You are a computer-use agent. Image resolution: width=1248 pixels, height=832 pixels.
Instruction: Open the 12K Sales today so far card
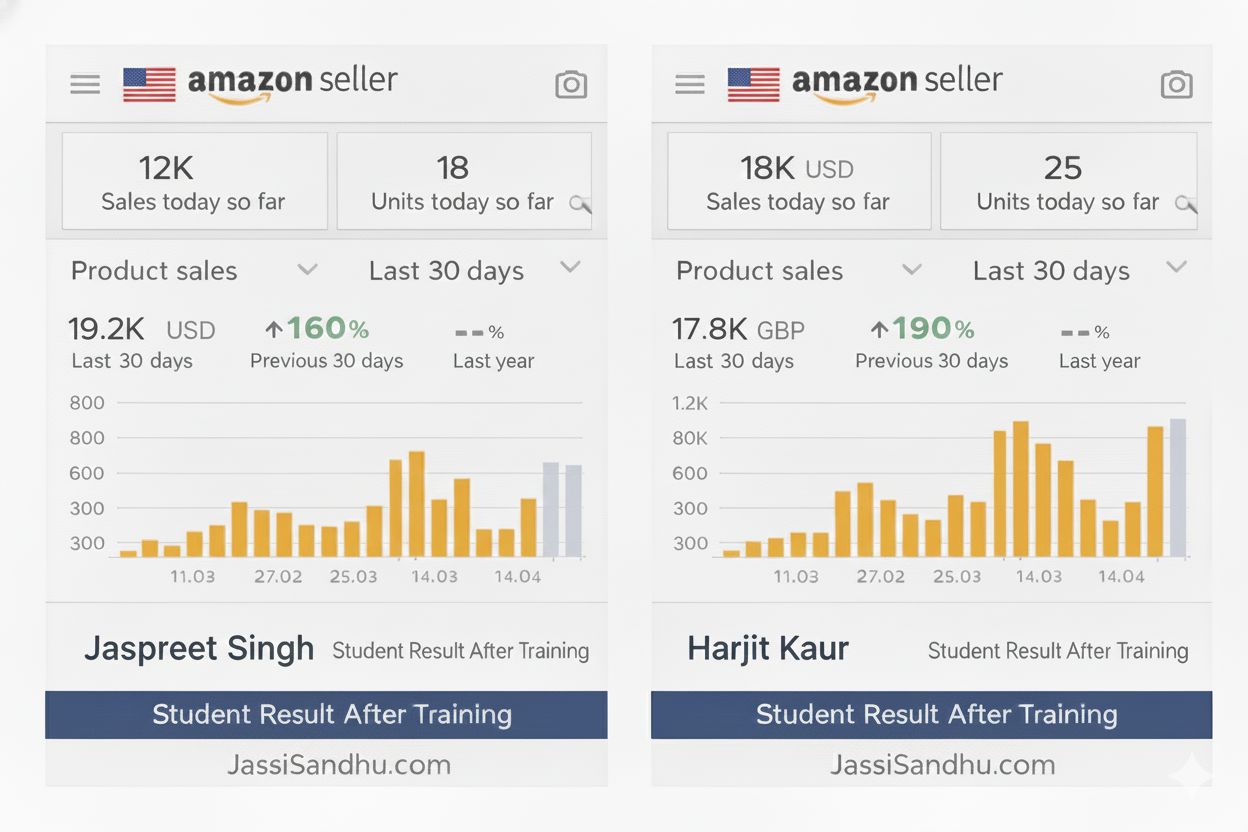[x=194, y=182]
